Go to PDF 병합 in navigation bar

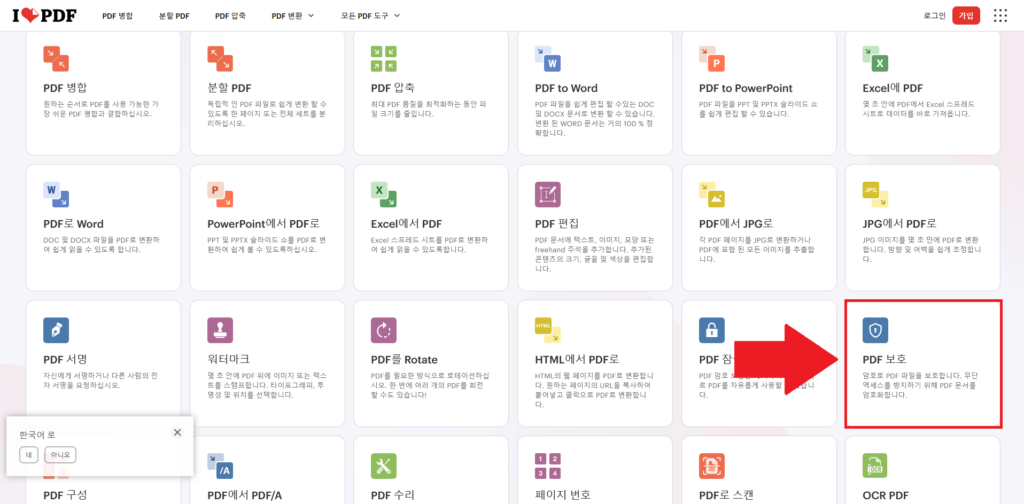[118, 16]
